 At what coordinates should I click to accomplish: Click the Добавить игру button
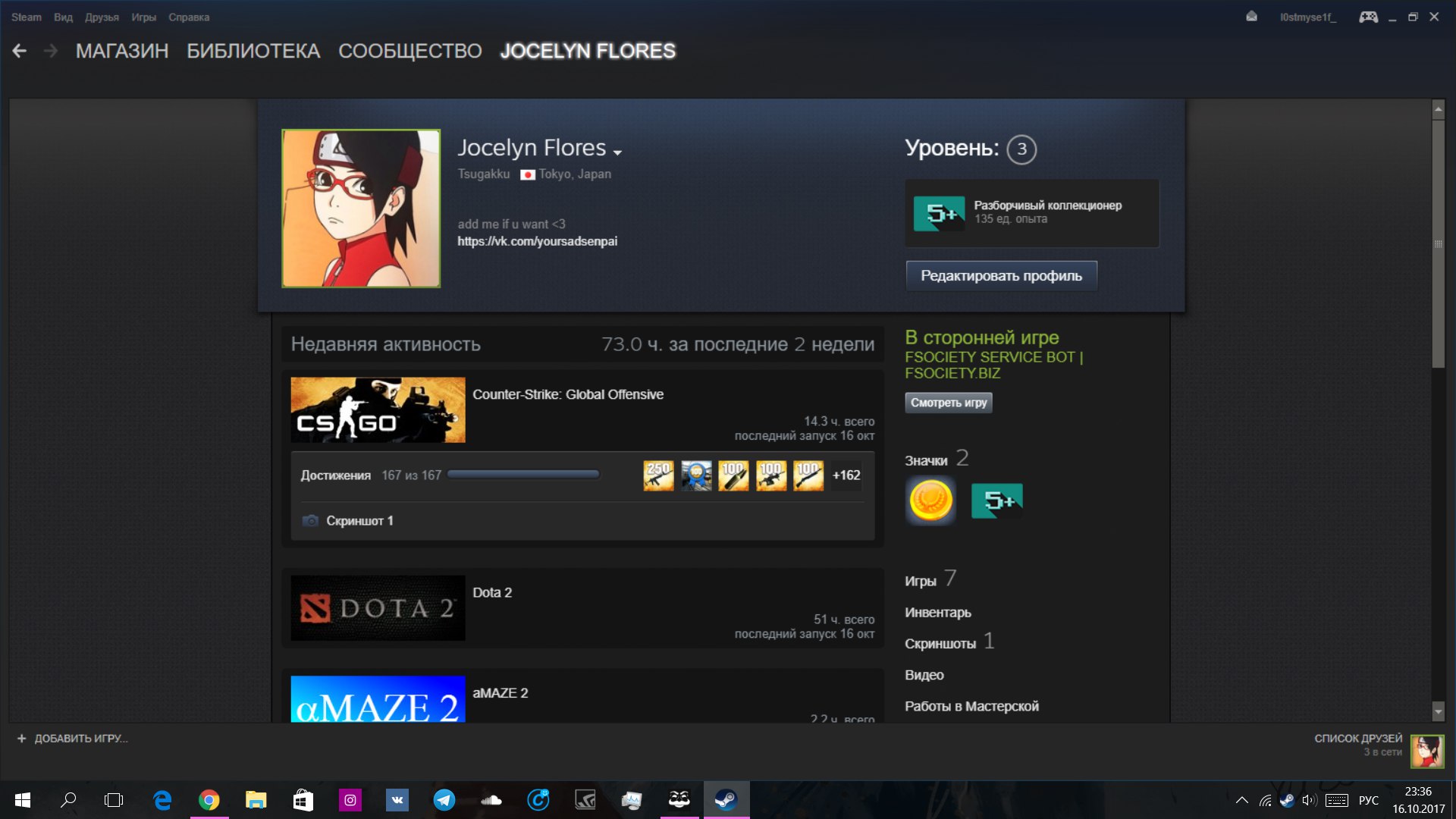[73, 739]
